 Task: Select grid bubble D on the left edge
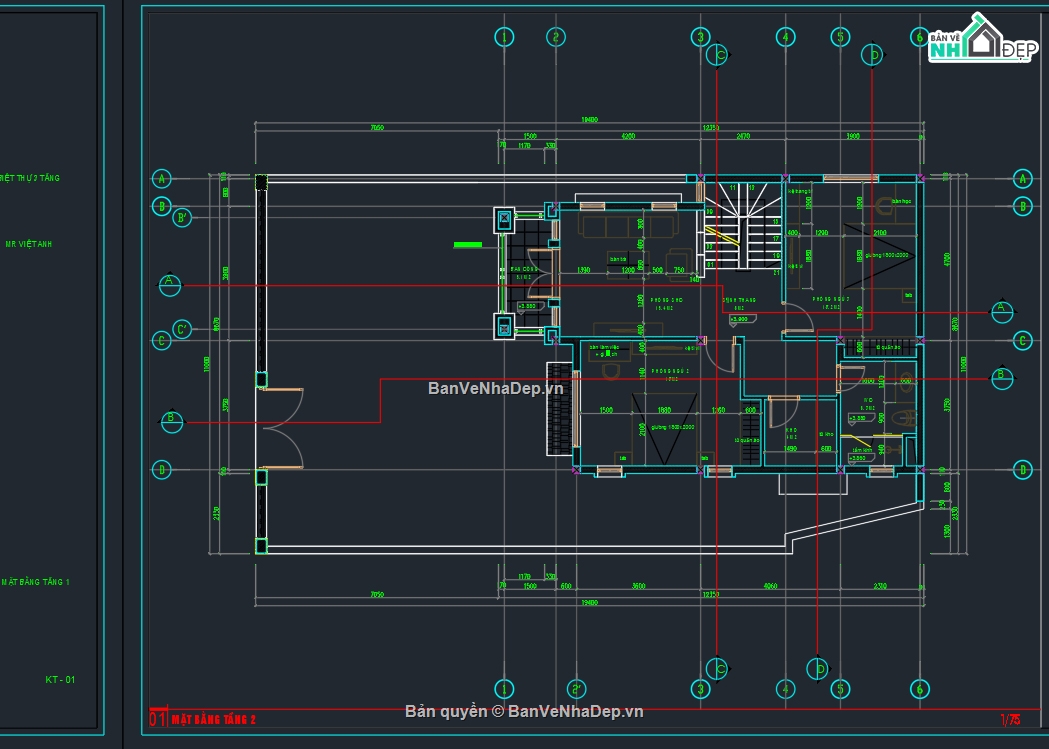[x=161, y=469]
